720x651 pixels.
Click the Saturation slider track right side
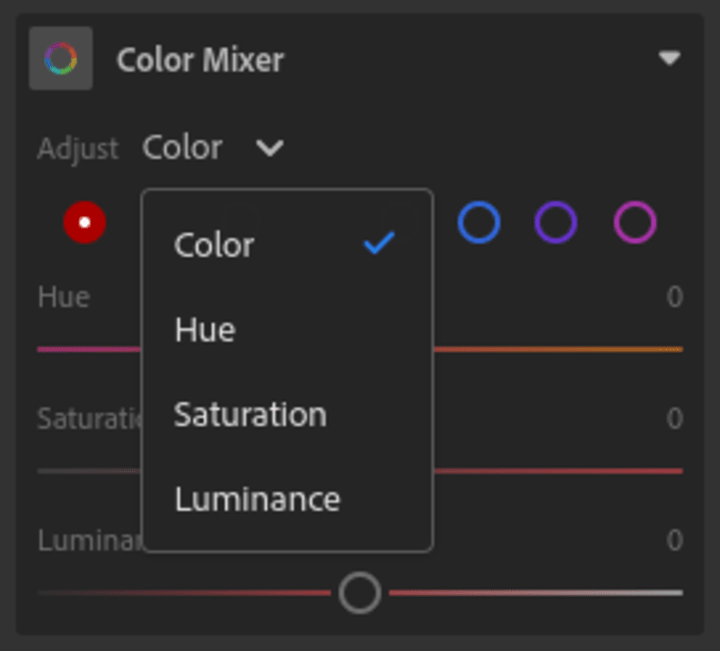tap(600, 470)
